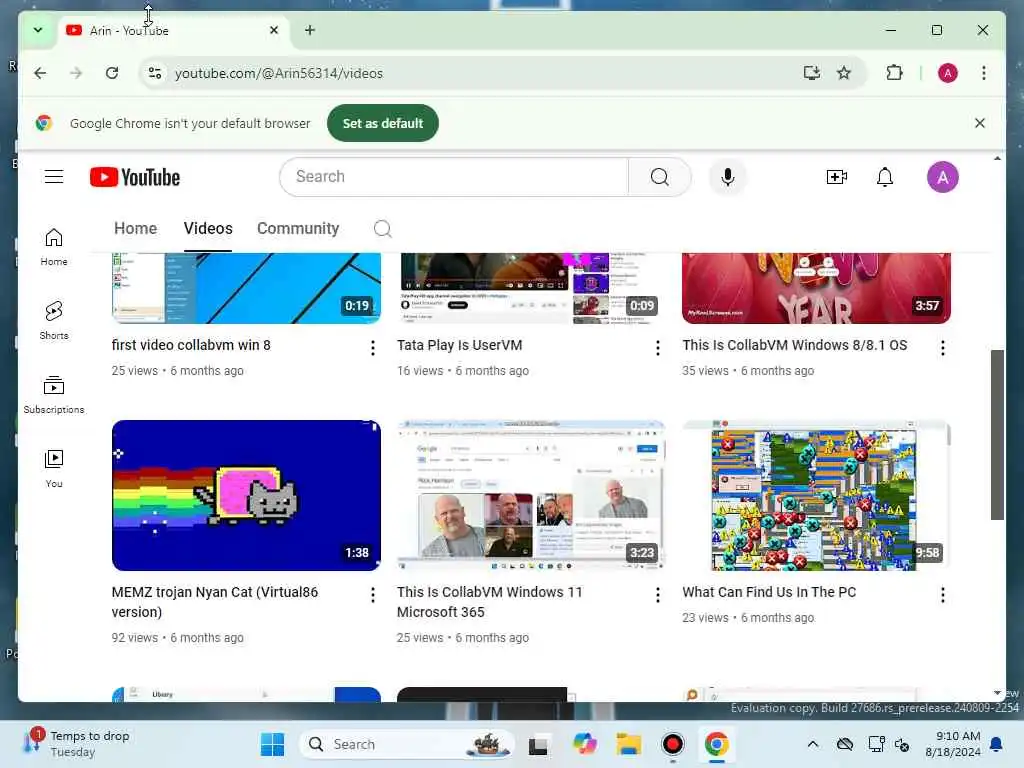Open a new Chrome tab
This screenshot has height=768, width=1024.
click(310, 30)
